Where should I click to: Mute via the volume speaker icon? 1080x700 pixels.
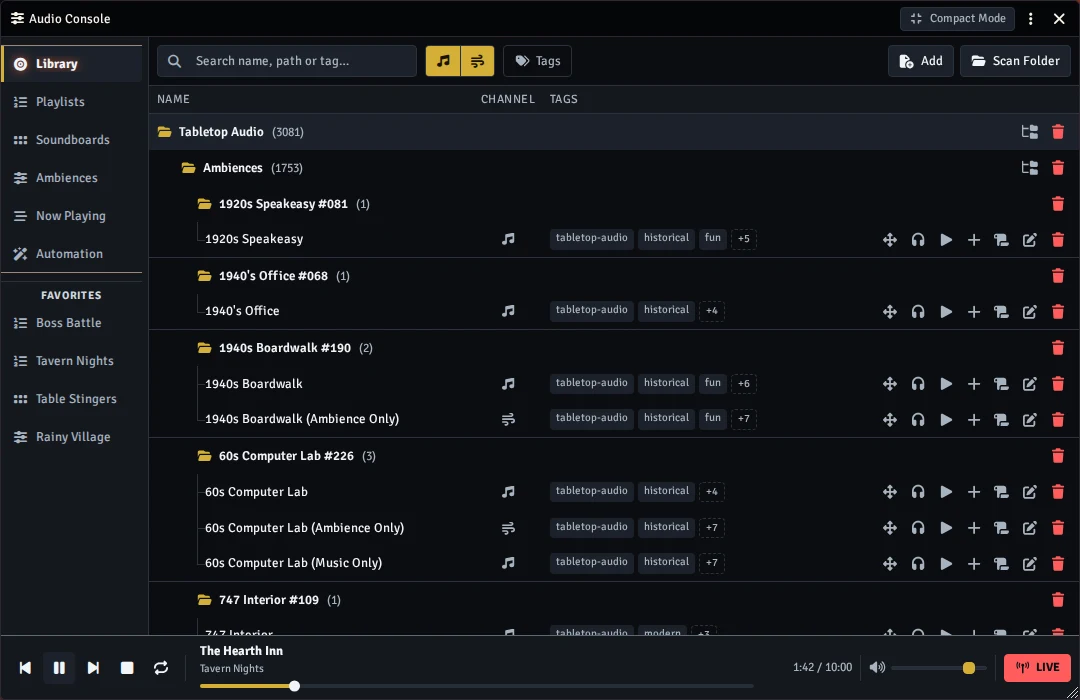877,667
